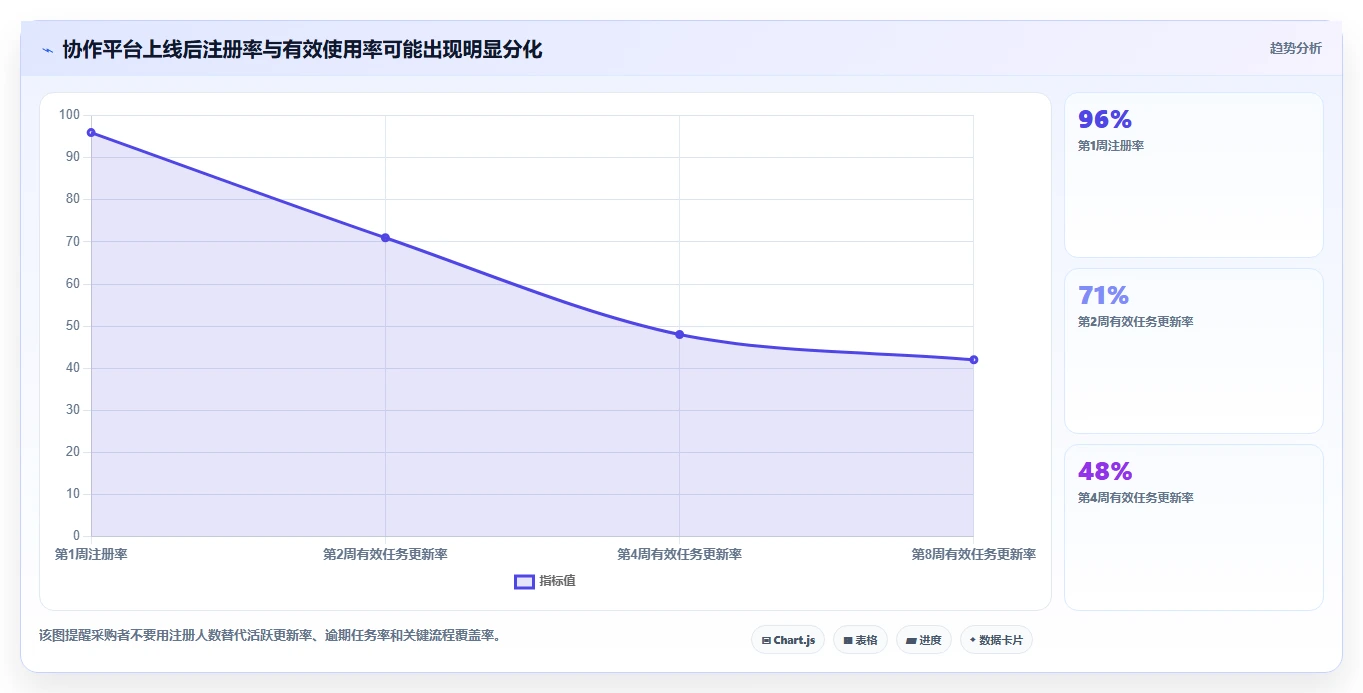The width and height of the screenshot is (1363, 693).
Task: Click the x-axis label 第1周注册率
Action: pyautogui.click(x=91, y=554)
